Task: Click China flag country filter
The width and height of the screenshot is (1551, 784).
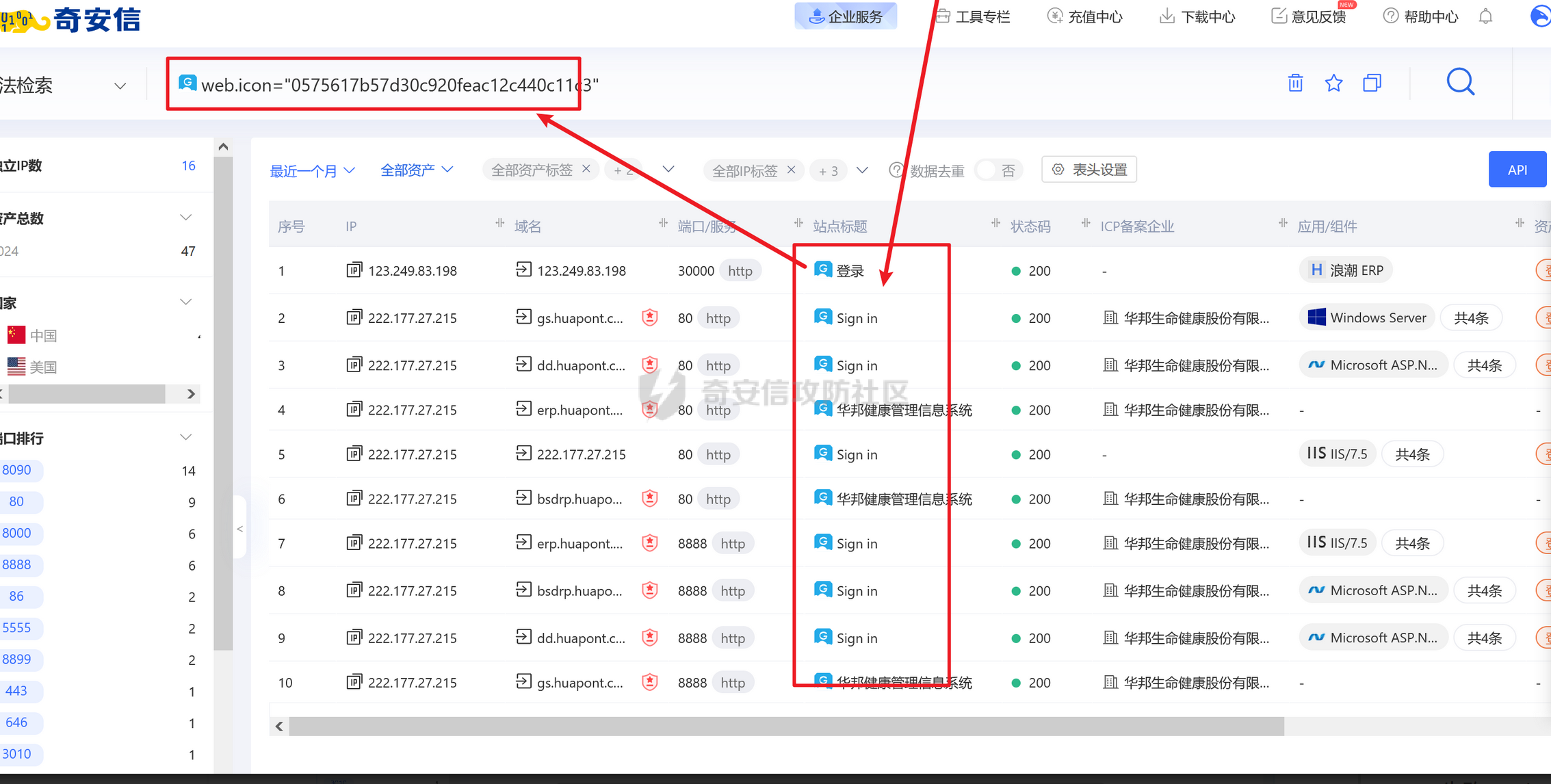Action: pyautogui.click(x=16, y=335)
